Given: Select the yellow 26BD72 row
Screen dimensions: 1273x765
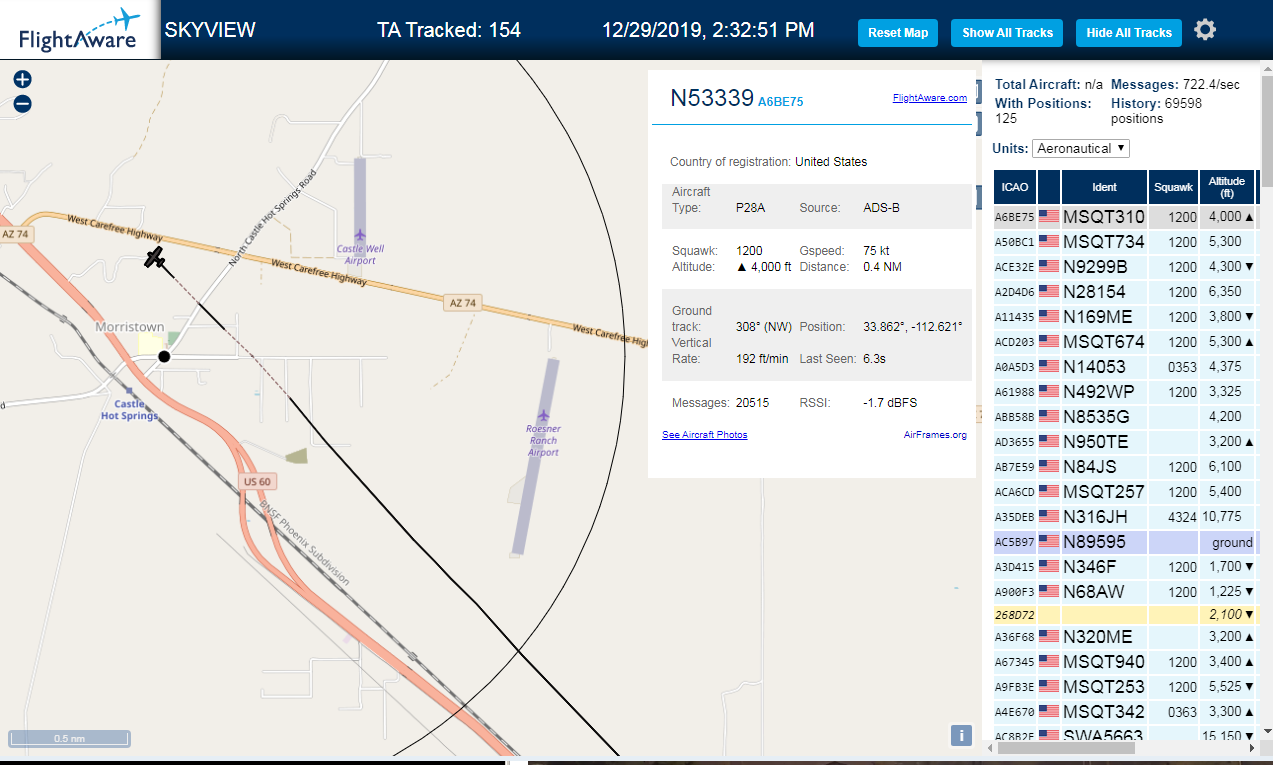Looking at the screenshot, I should pos(1126,613).
